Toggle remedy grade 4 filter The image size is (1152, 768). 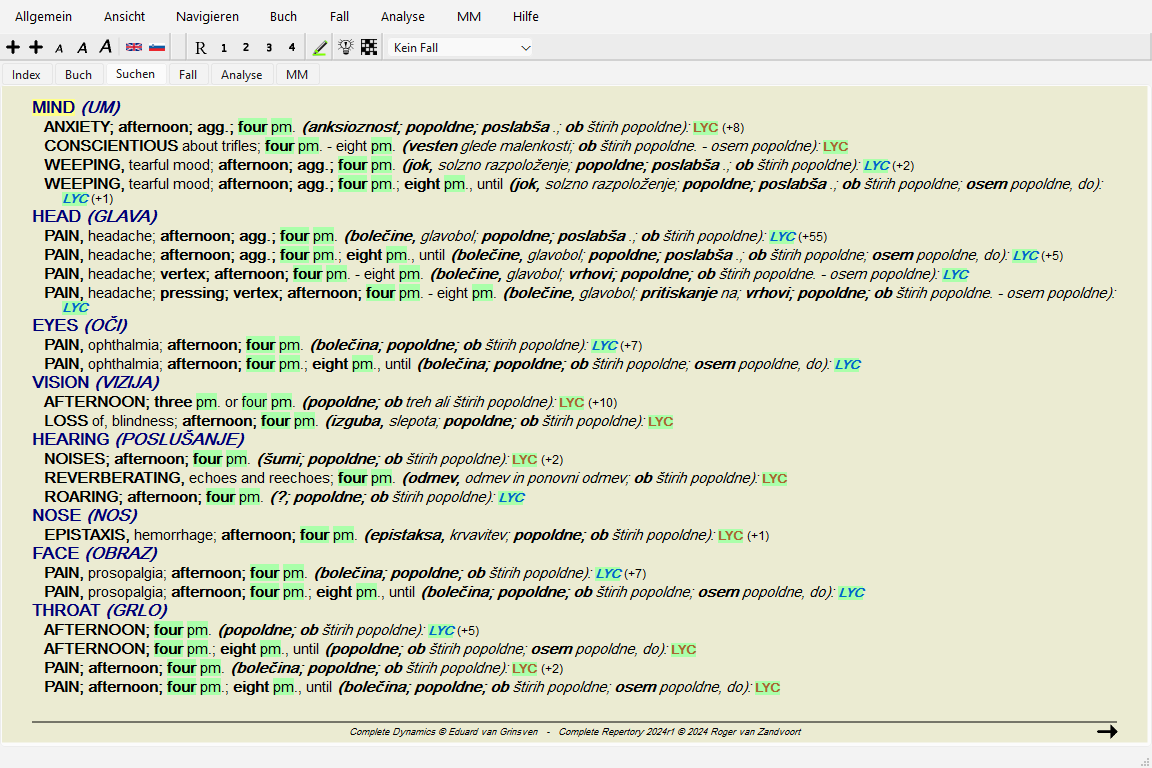[291, 47]
